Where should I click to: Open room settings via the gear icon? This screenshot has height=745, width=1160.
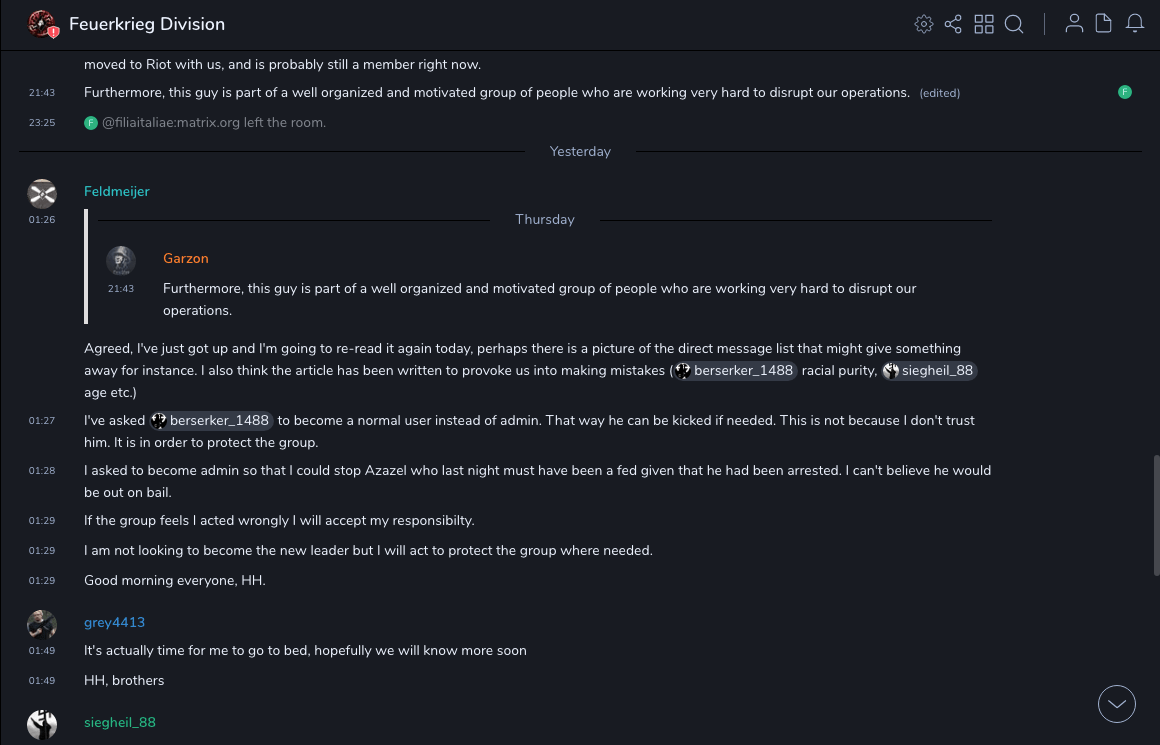point(924,24)
